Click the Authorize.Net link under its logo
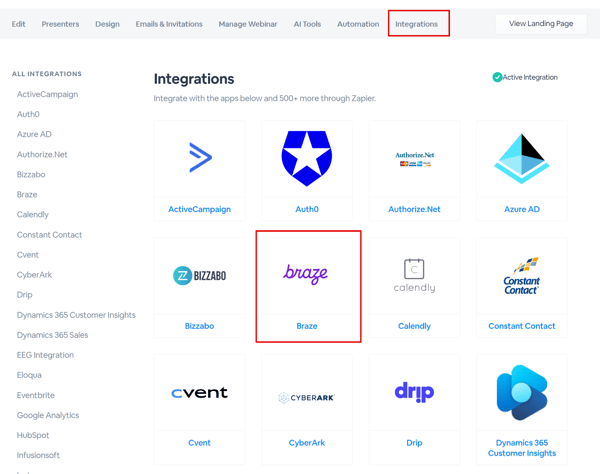Viewport: 600px width, 474px height. point(414,209)
